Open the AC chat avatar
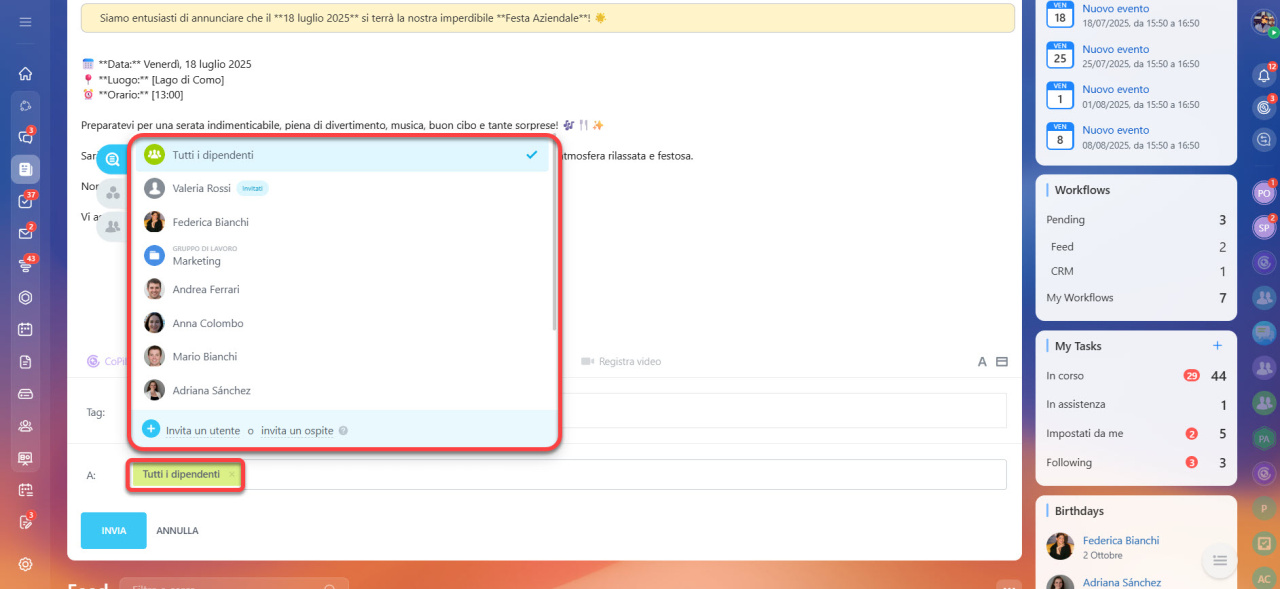1280x589 pixels. [x=1264, y=578]
